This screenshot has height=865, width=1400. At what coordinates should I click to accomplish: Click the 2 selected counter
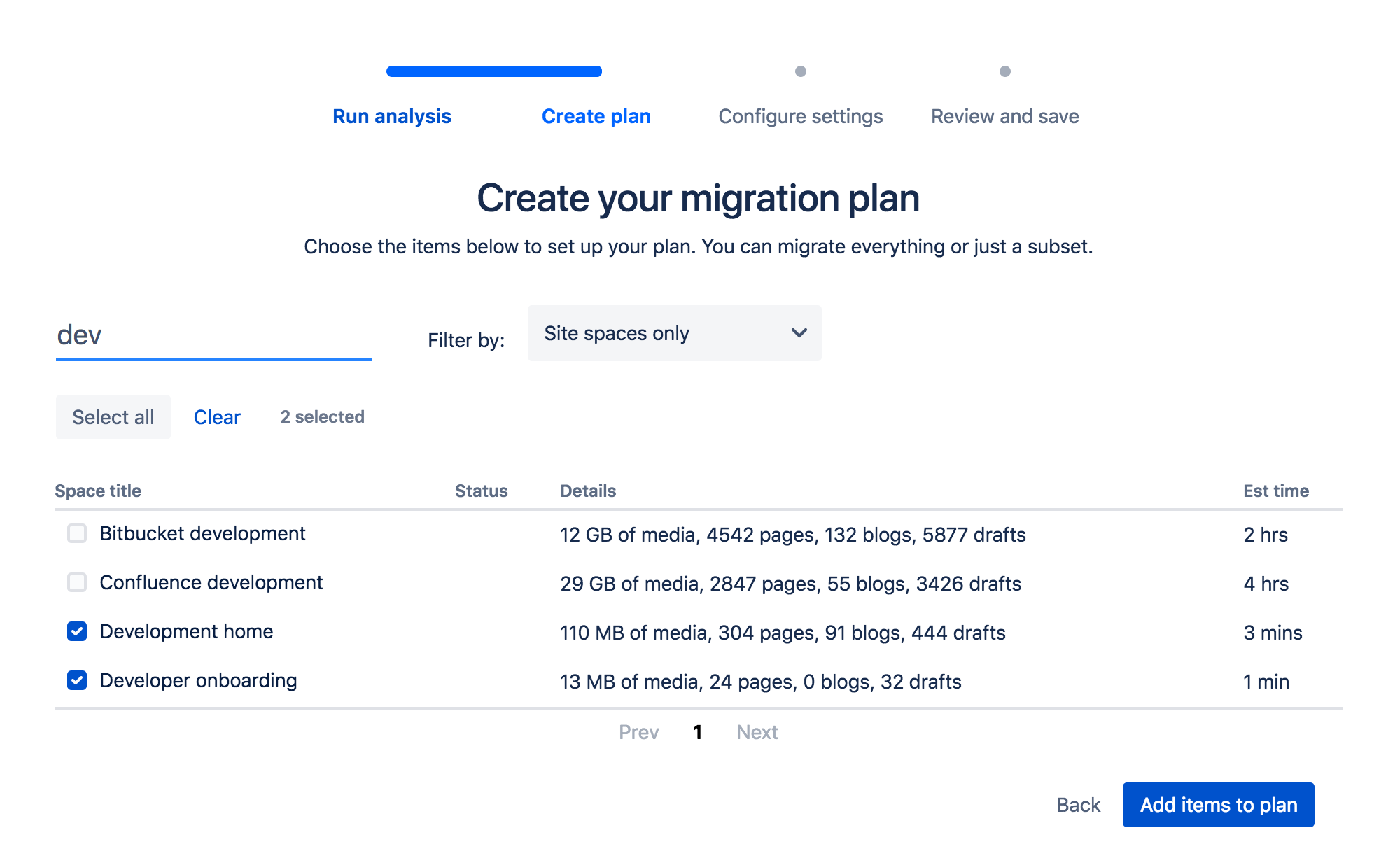click(322, 417)
